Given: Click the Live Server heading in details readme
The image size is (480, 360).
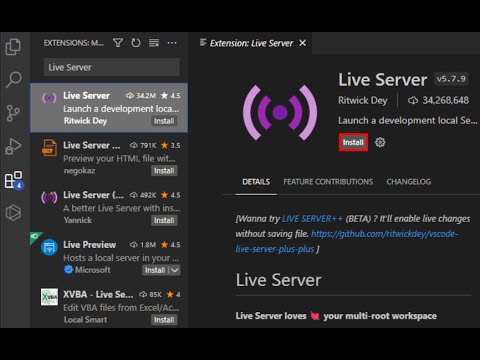Looking at the screenshot, I should (278, 280).
